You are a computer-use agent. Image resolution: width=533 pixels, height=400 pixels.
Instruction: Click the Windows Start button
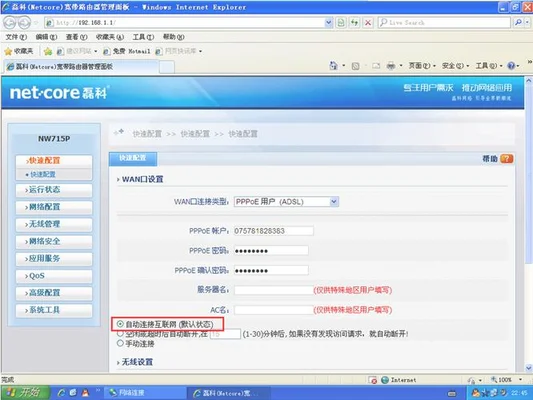coord(24,393)
